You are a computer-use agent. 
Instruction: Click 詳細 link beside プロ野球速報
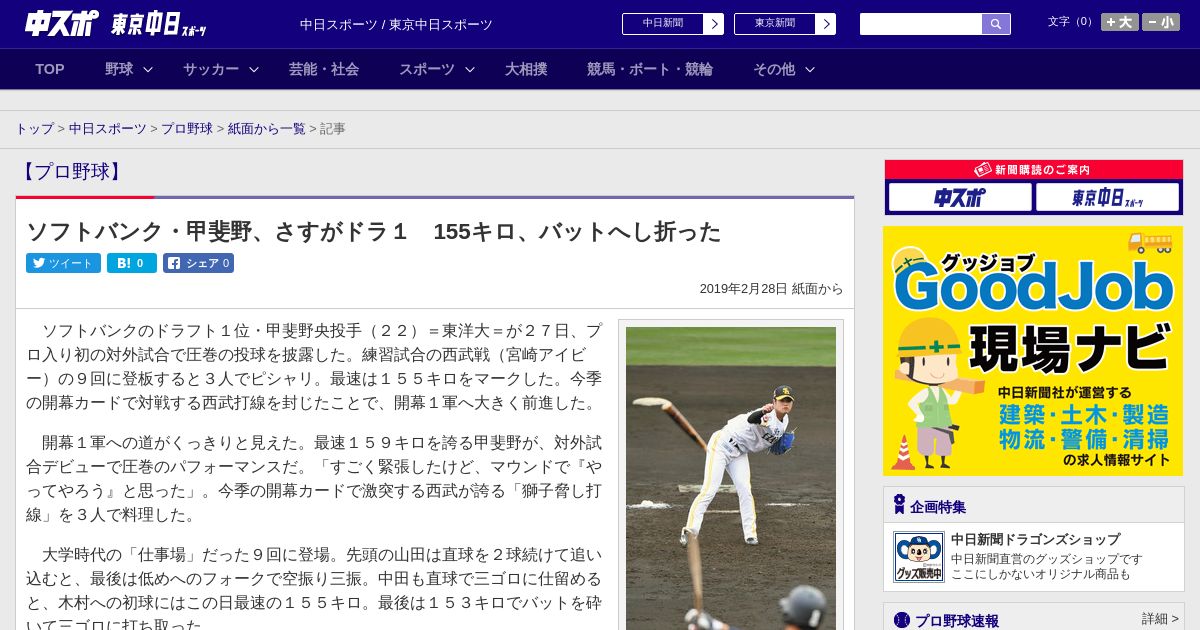tap(1160, 619)
